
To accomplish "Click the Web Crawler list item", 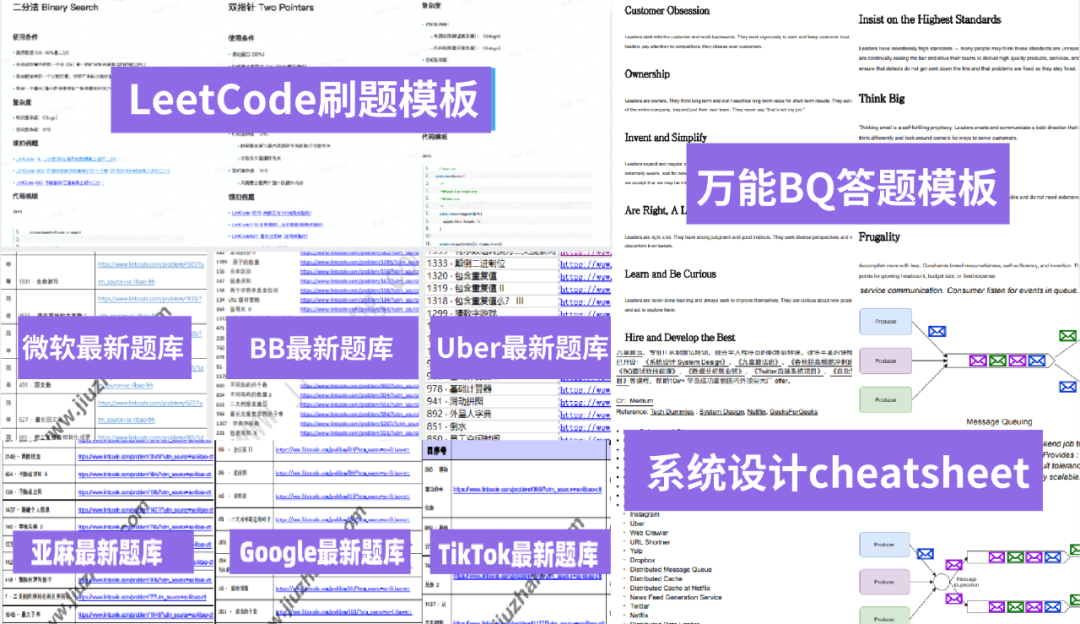I will point(649,532).
